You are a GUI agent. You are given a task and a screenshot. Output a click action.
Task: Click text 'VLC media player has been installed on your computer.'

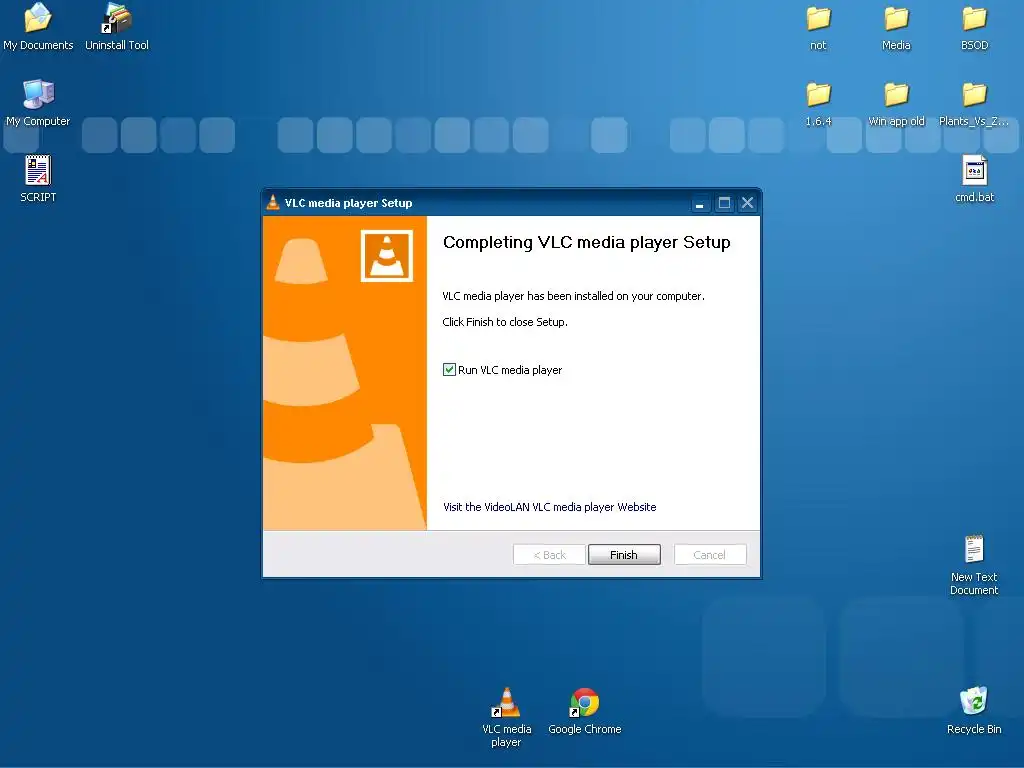coord(573,296)
